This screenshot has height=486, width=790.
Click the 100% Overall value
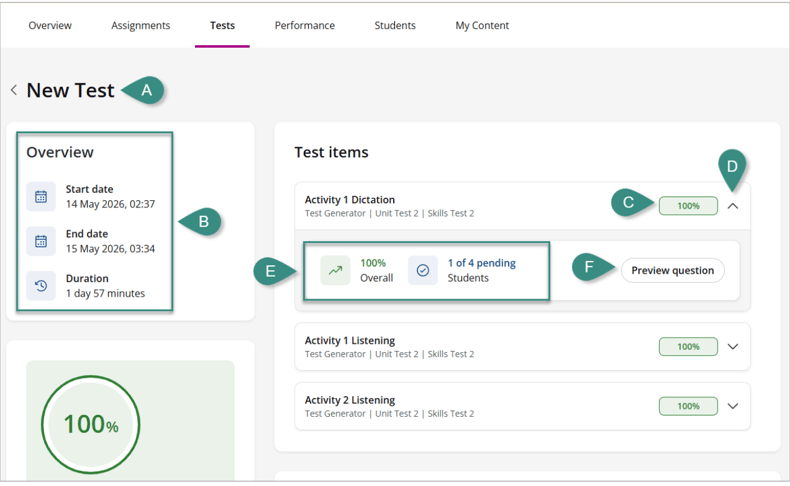(x=373, y=263)
